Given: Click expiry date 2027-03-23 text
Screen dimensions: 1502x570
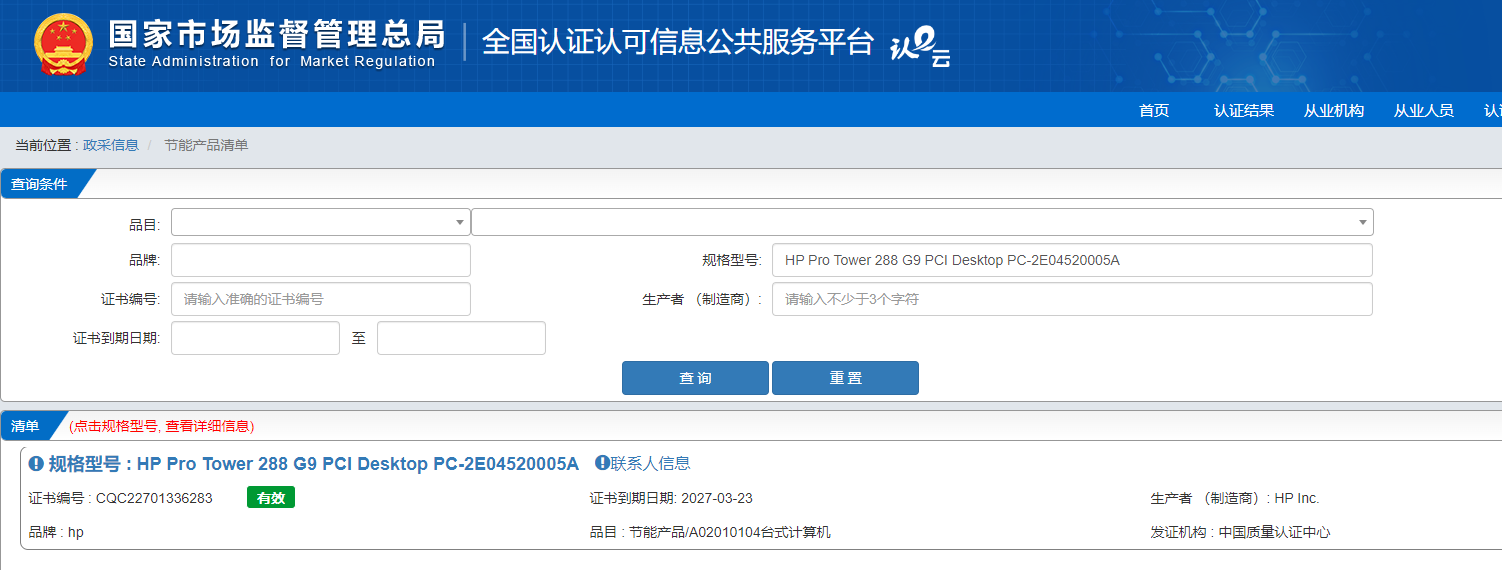Looking at the screenshot, I should click(x=717, y=498).
